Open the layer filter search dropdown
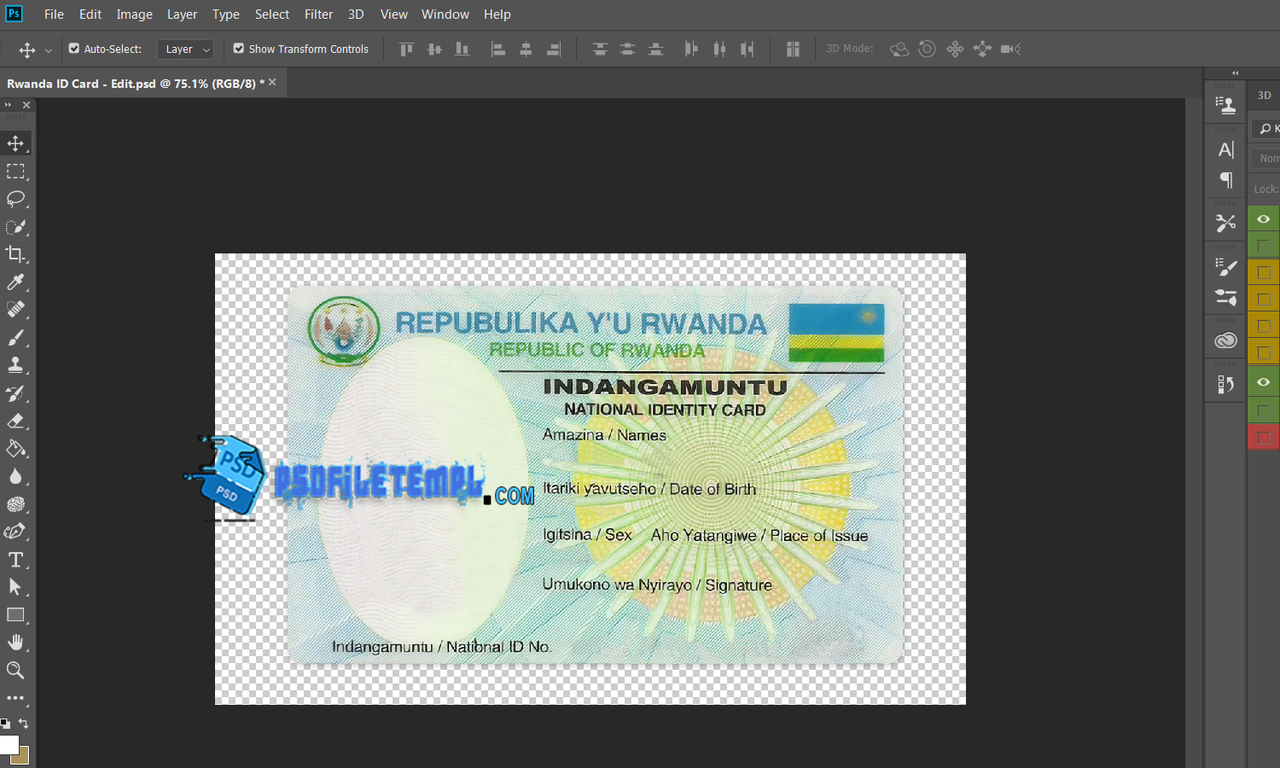Image resolution: width=1280 pixels, height=768 pixels. point(1267,129)
